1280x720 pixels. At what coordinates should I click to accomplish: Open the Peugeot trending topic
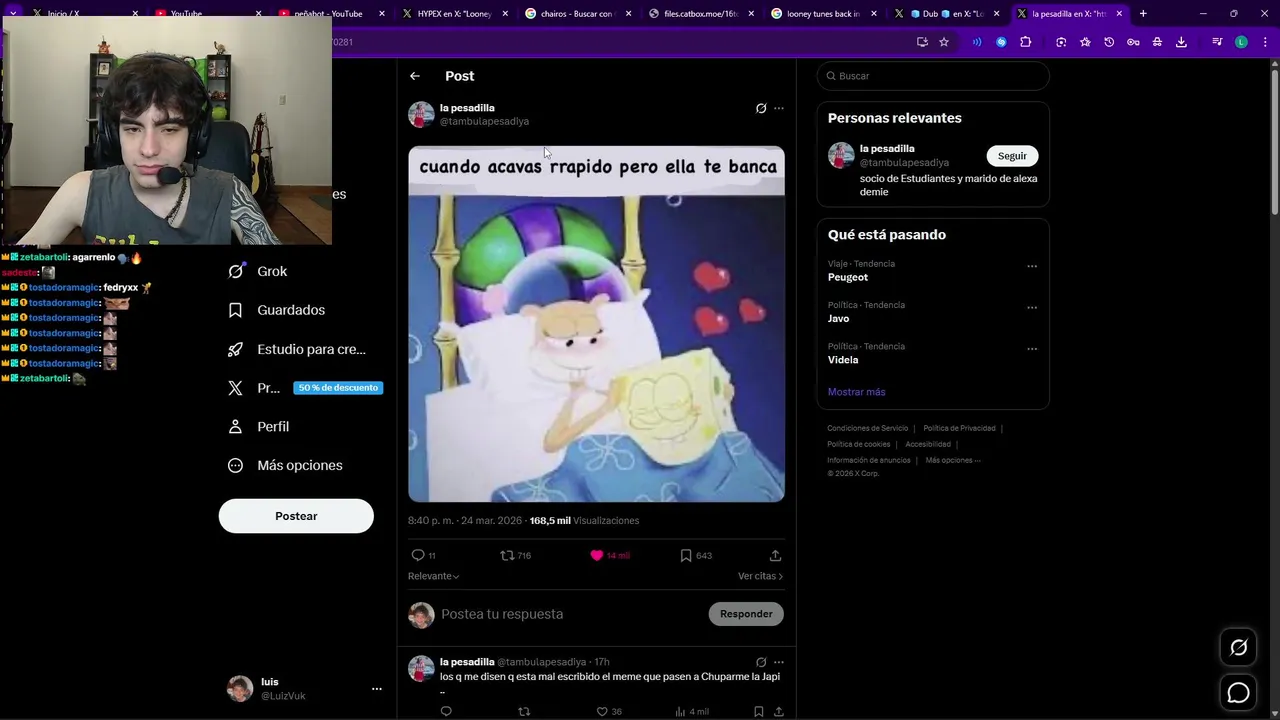pos(848,277)
